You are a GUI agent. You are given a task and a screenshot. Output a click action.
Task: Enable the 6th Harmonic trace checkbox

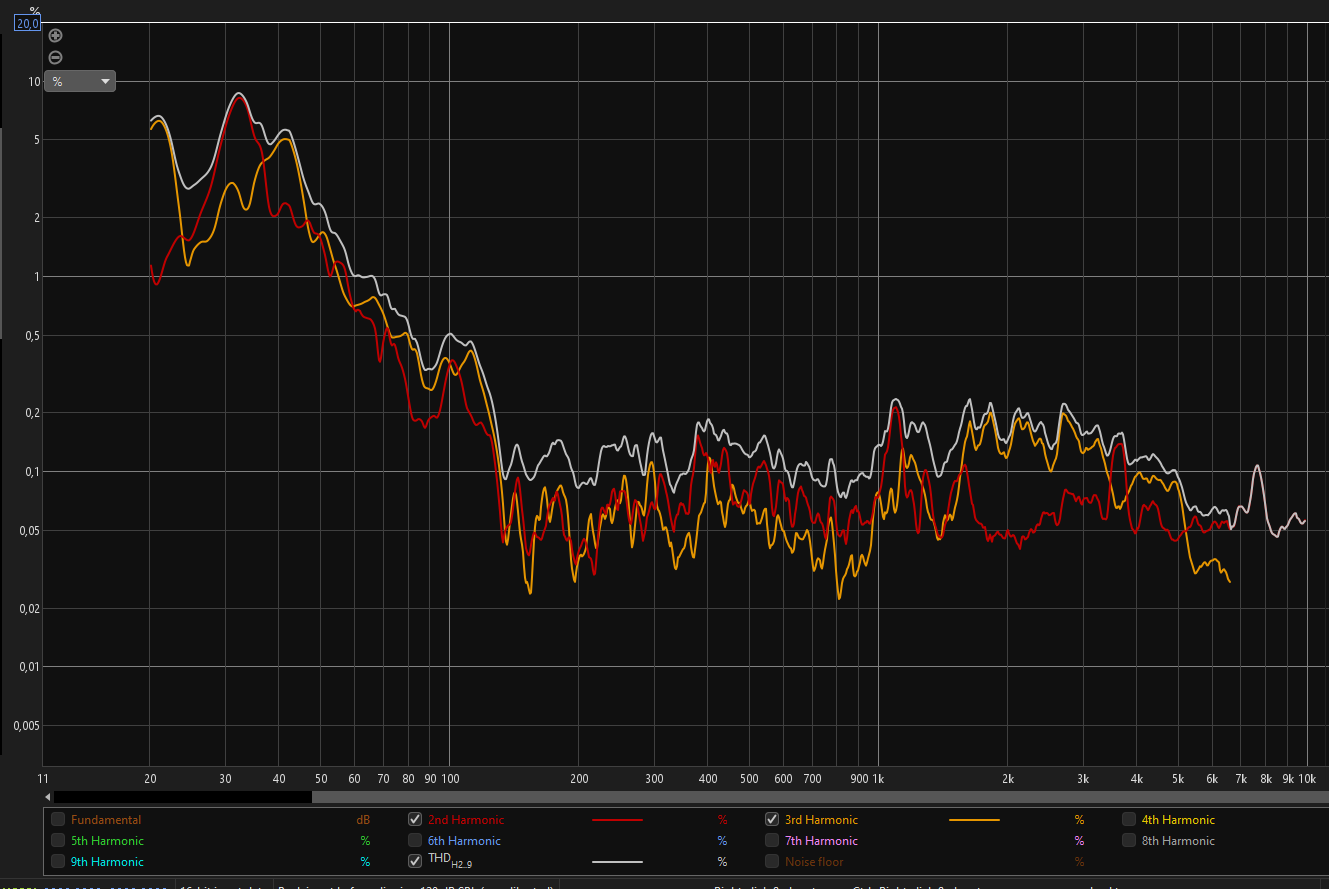click(x=415, y=841)
